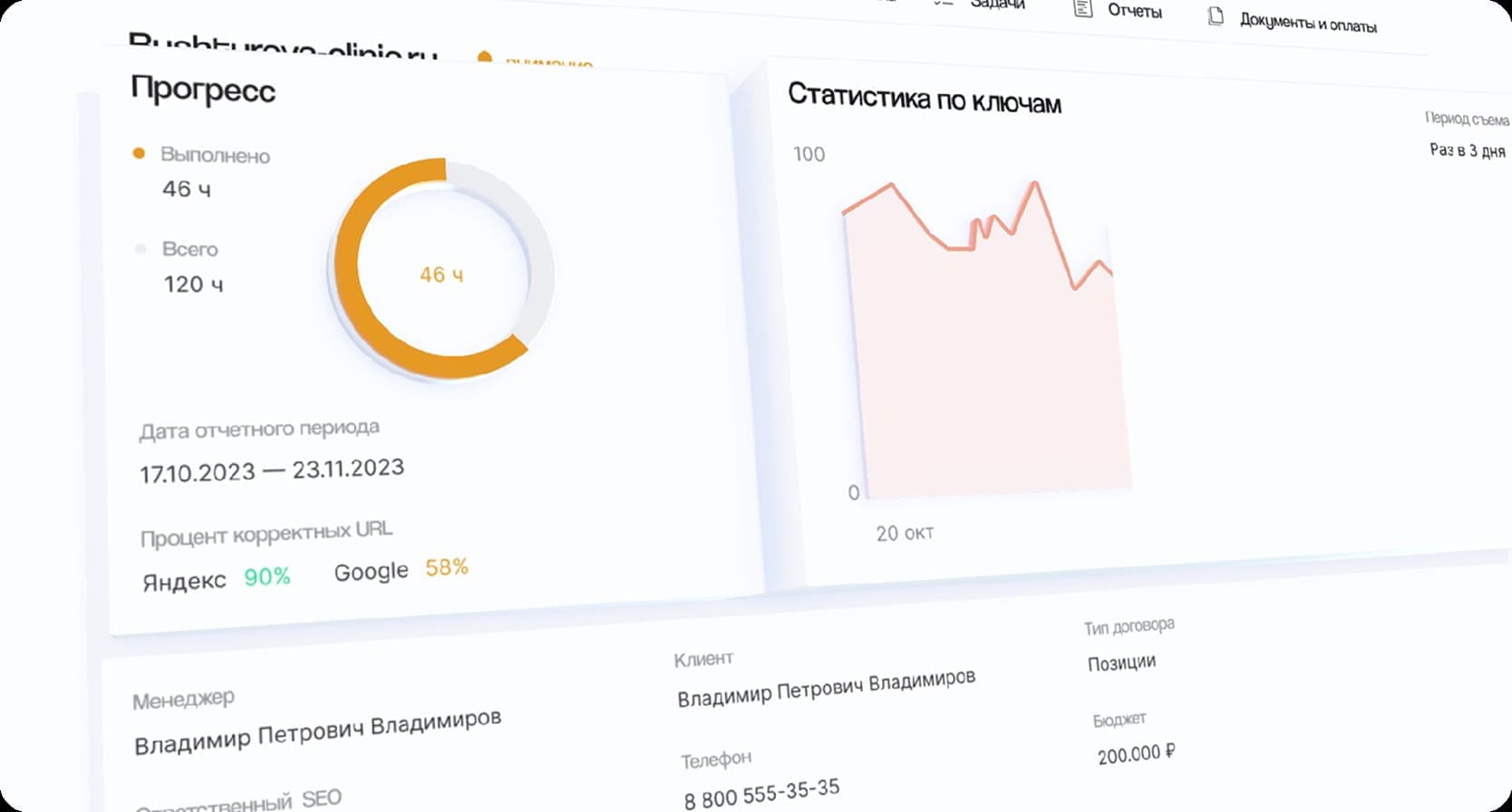Click the 20 окт chart axis label

pyautogui.click(x=905, y=534)
